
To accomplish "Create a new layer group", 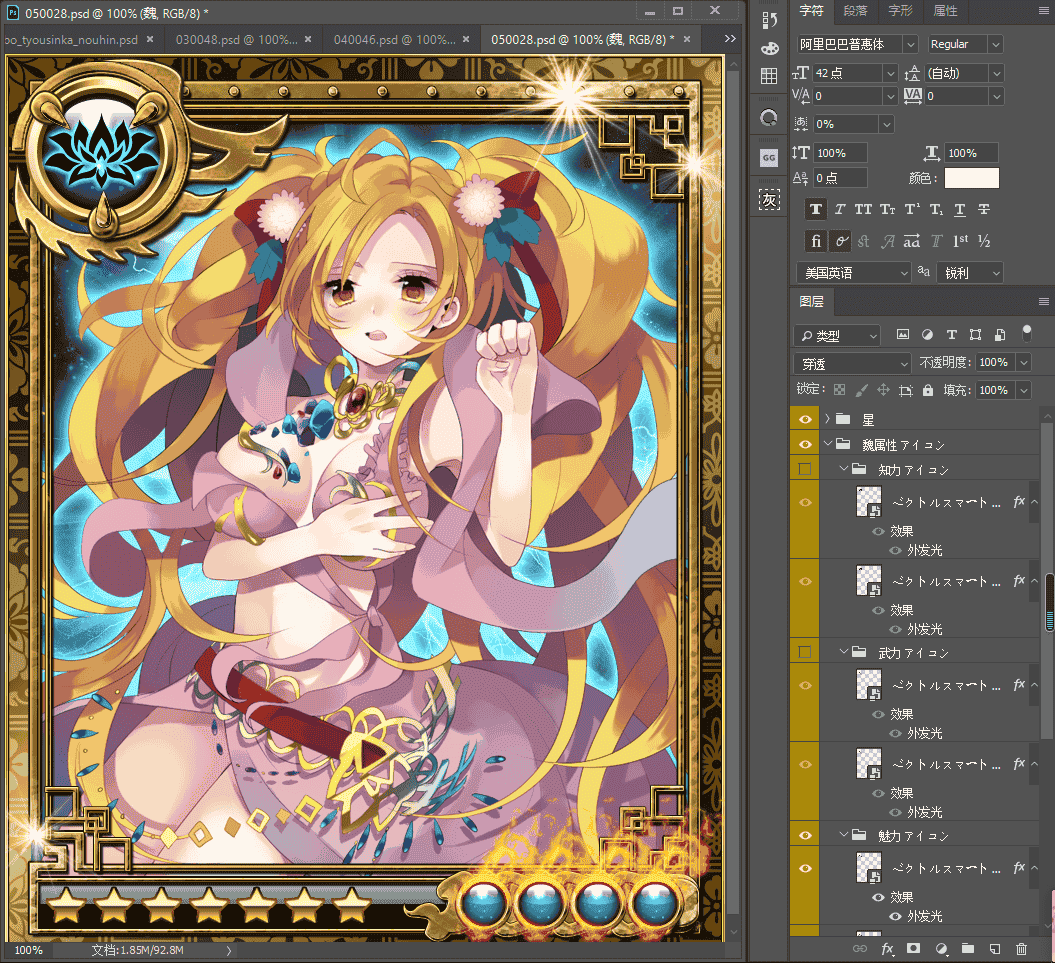I will click(968, 948).
